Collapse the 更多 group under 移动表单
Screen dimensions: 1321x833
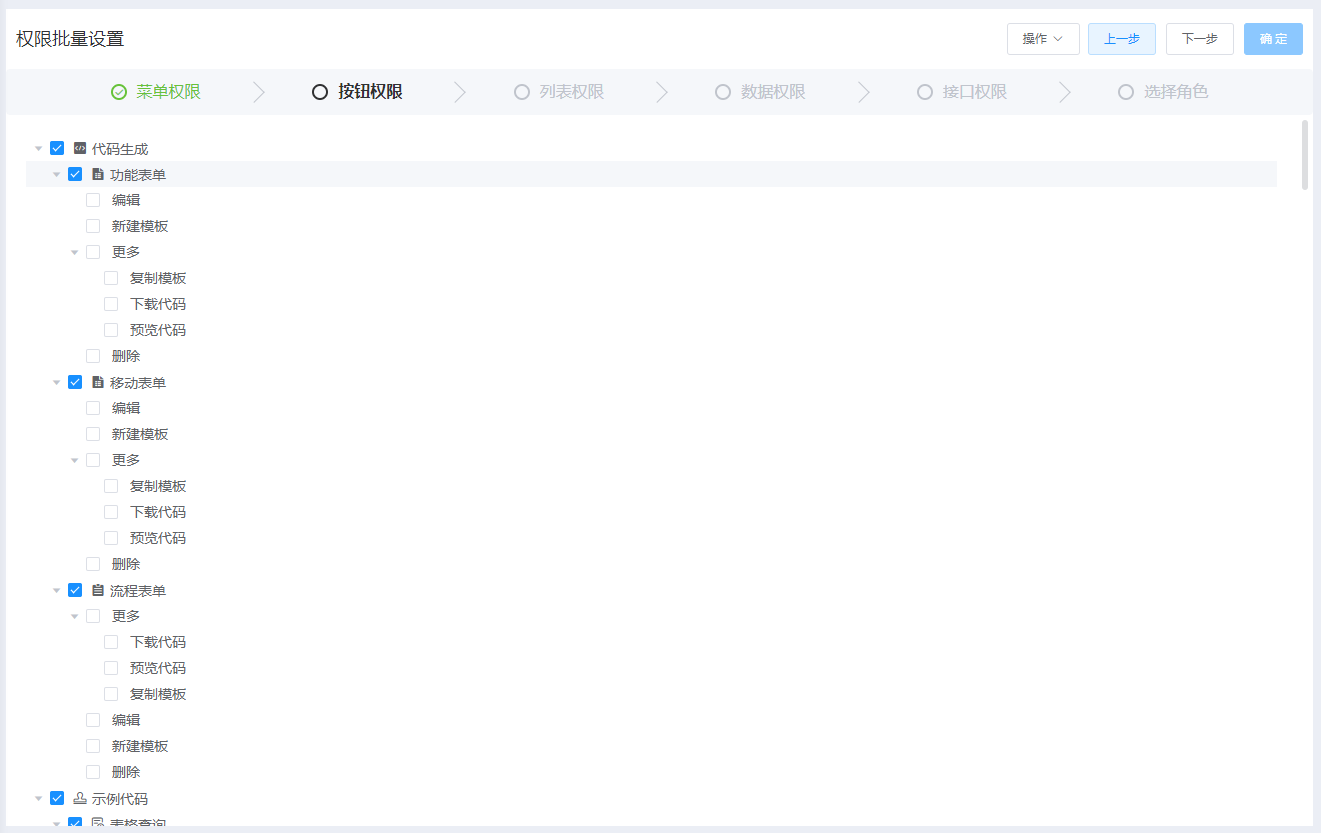pyautogui.click(x=75, y=460)
